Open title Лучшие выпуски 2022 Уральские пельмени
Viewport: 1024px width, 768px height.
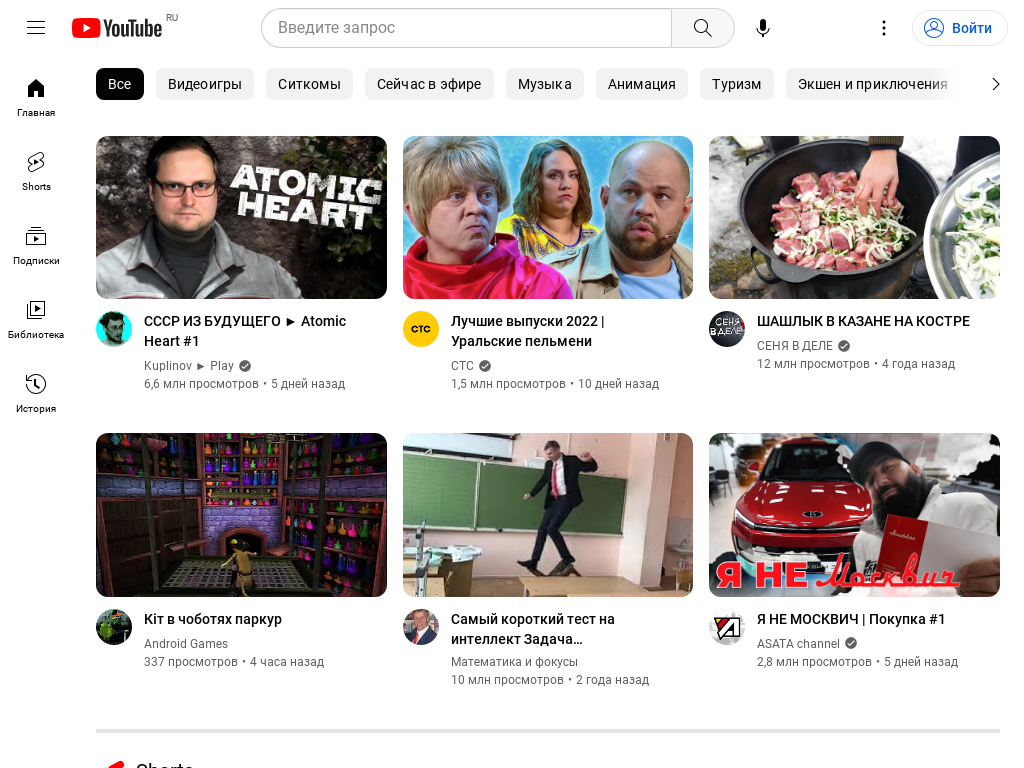pyautogui.click(x=528, y=331)
